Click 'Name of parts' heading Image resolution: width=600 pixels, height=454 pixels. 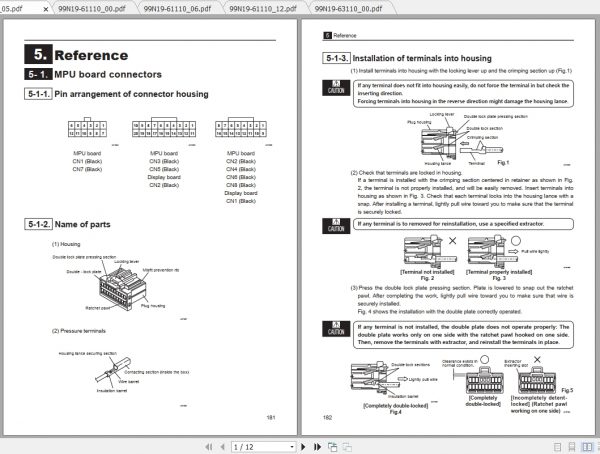coord(82,224)
